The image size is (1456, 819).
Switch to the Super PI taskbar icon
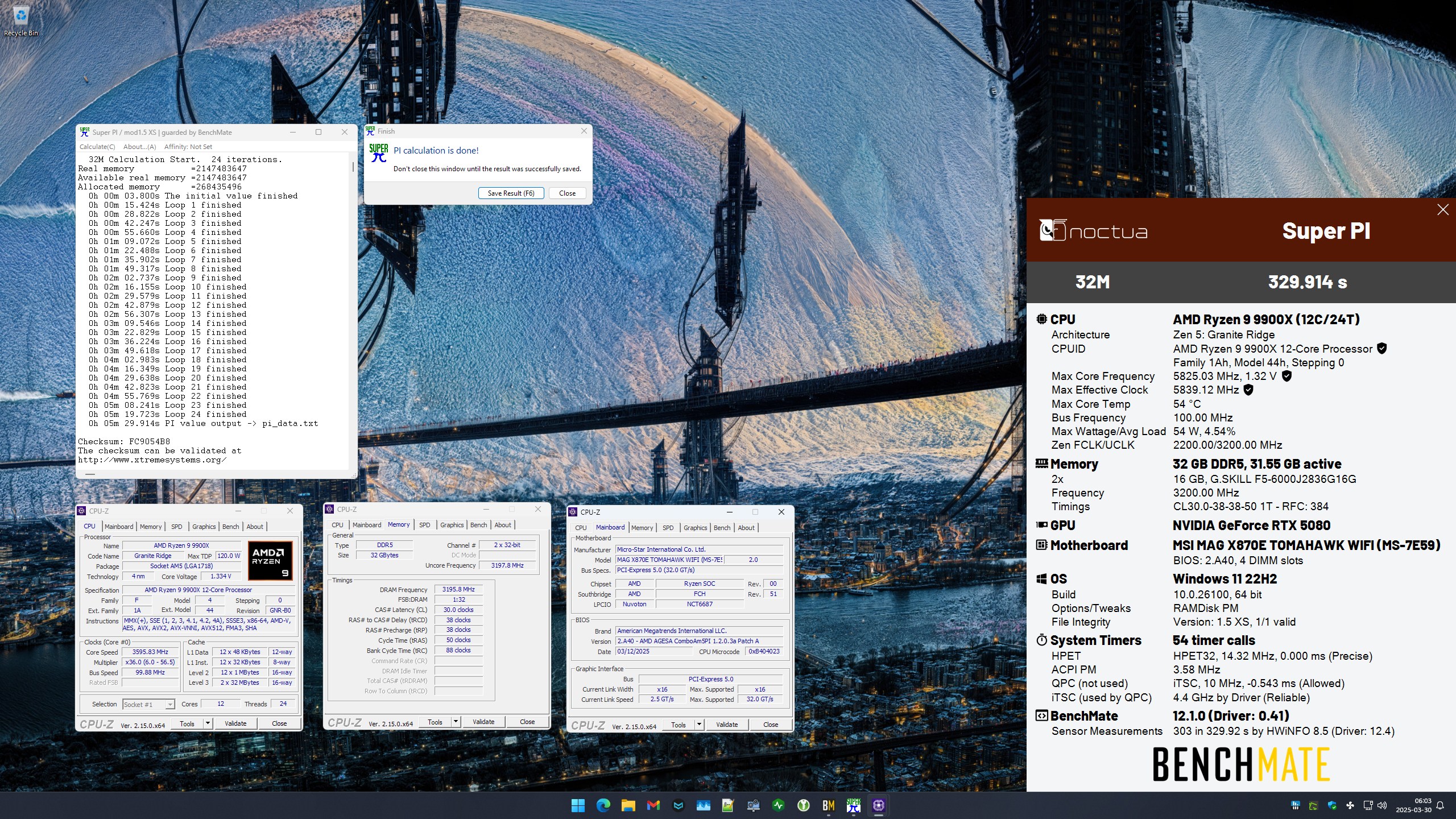tap(853, 805)
